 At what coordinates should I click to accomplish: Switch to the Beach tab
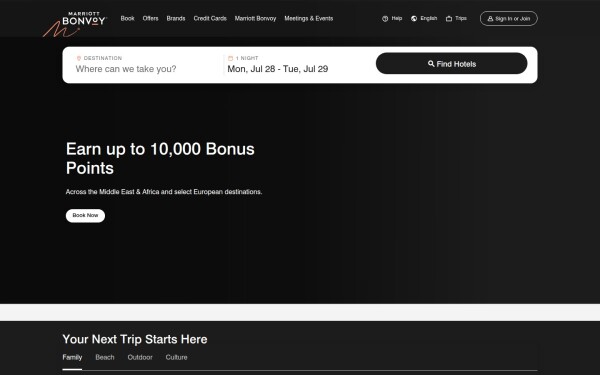(x=105, y=357)
